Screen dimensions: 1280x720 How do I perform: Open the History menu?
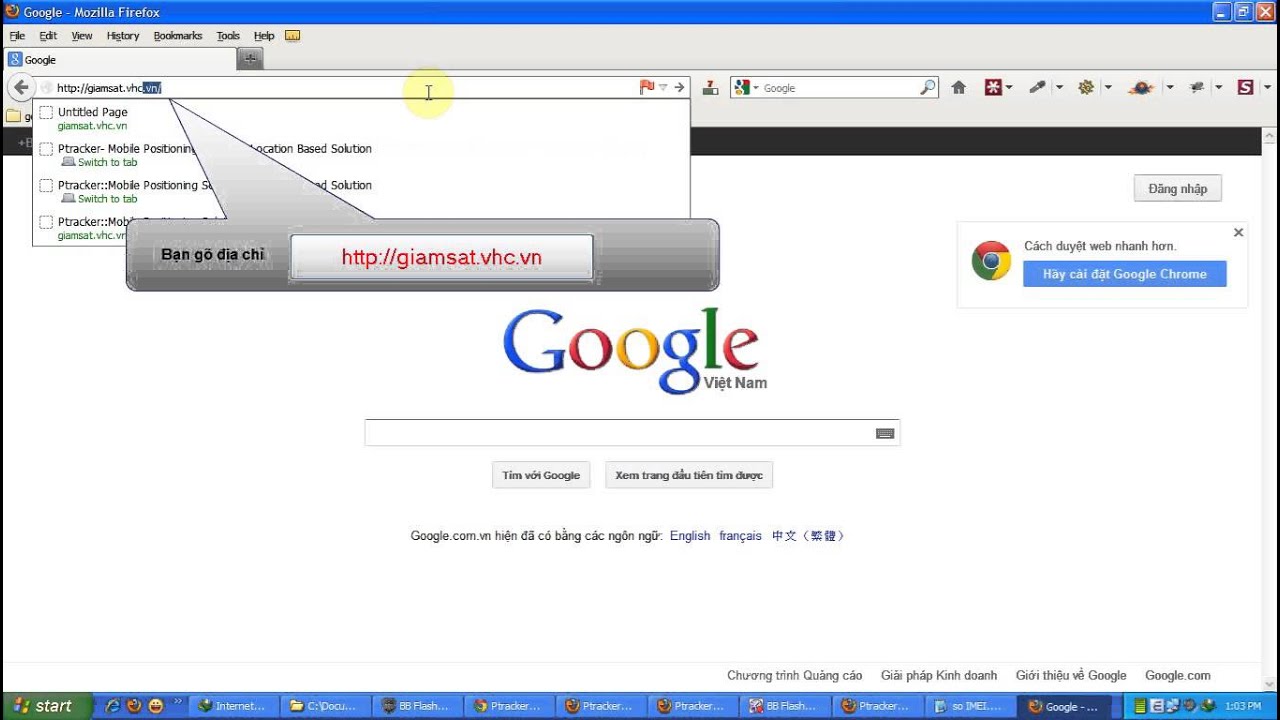(x=123, y=36)
